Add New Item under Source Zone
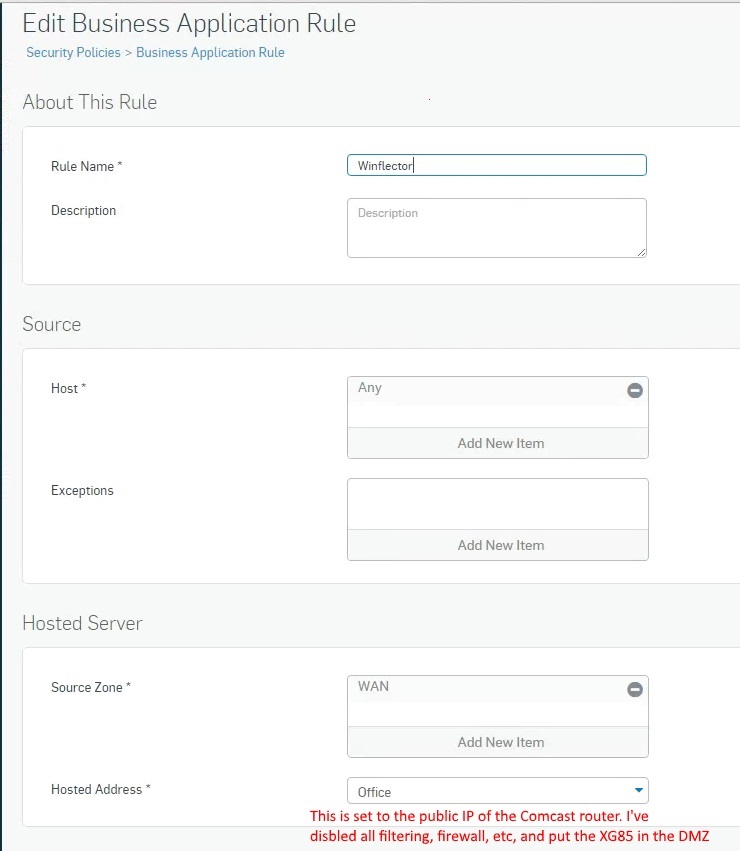 click(x=498, y=742)
